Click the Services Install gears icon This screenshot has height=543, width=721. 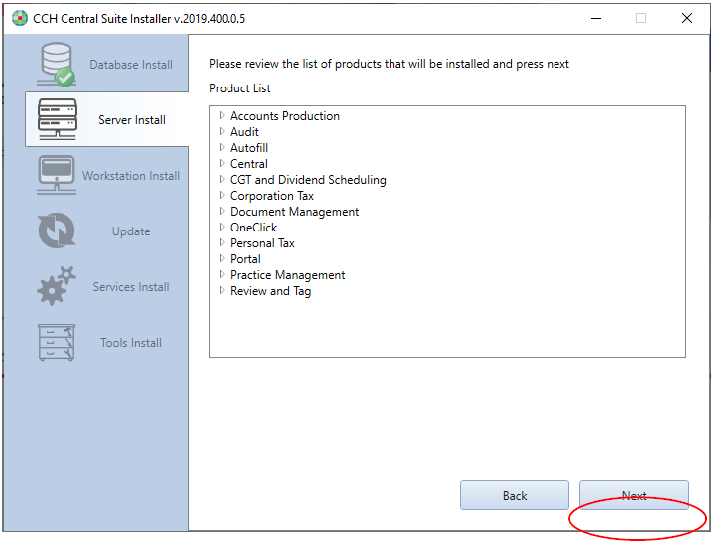coord(56,286)
